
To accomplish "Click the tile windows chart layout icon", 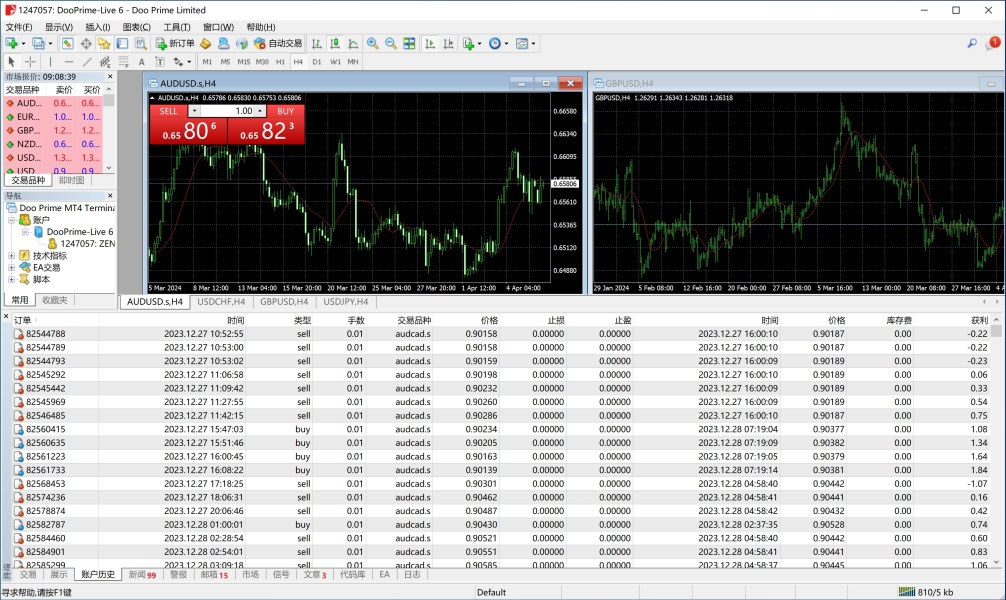I will [x=409, y=43].
